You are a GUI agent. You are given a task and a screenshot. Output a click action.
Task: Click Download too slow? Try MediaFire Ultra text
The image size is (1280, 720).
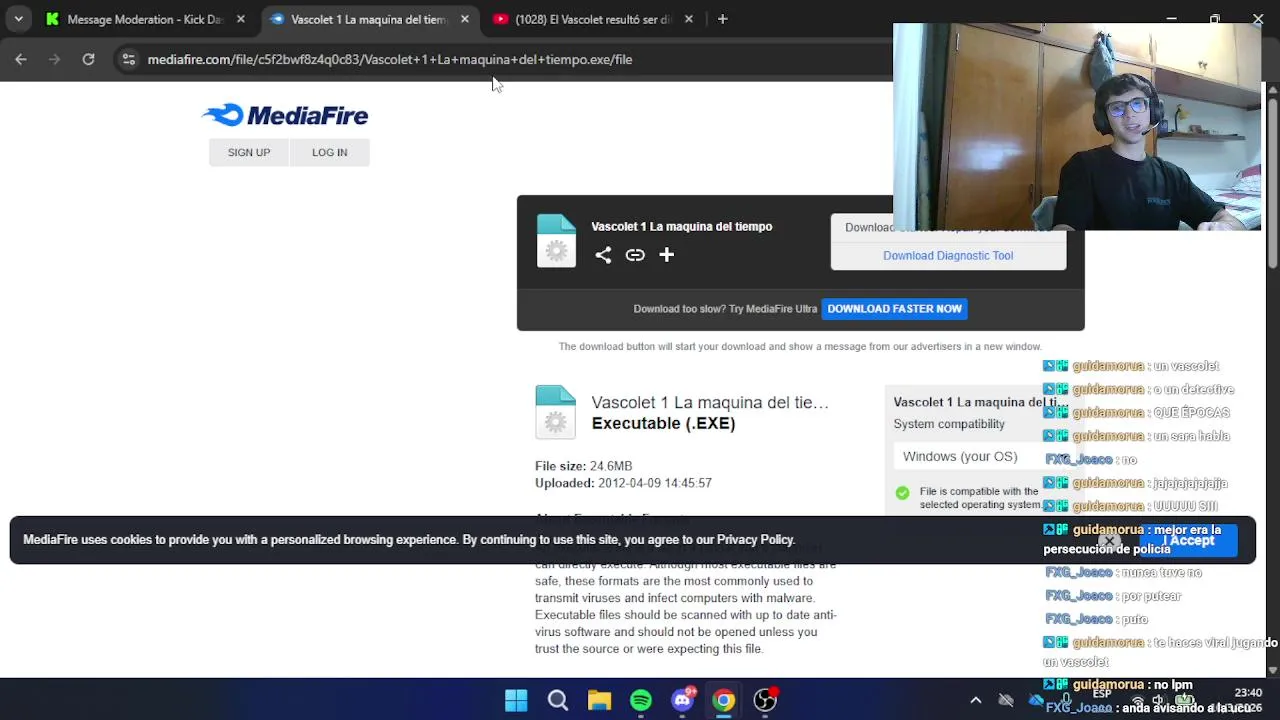(x=725, y=309)
